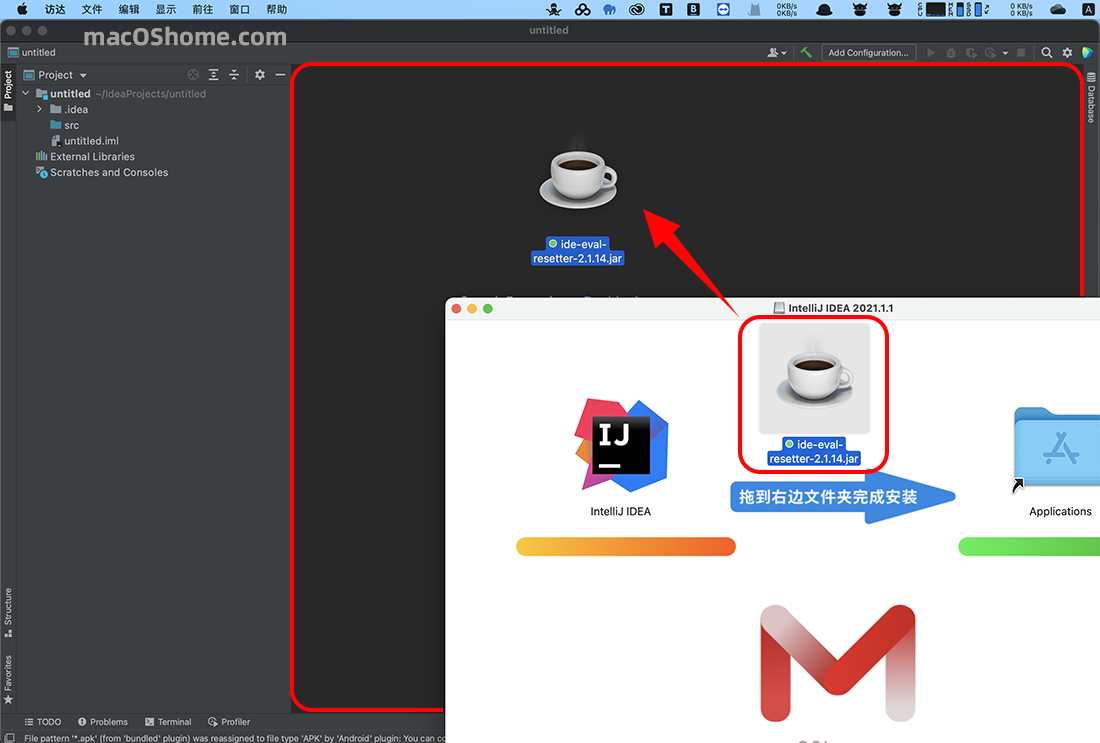This screenshot has width=1100, height=743.
Task: Open dropdown arrow next to profiler run icon
Action: (1005, 53)
